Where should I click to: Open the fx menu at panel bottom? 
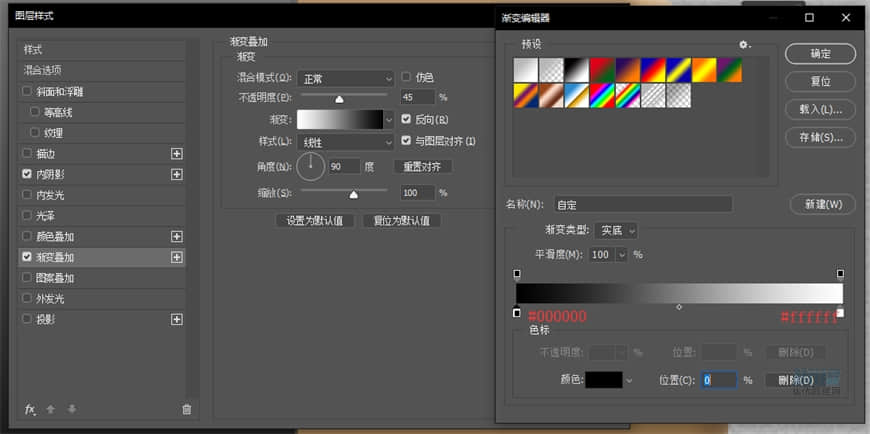tap(30, 410)
